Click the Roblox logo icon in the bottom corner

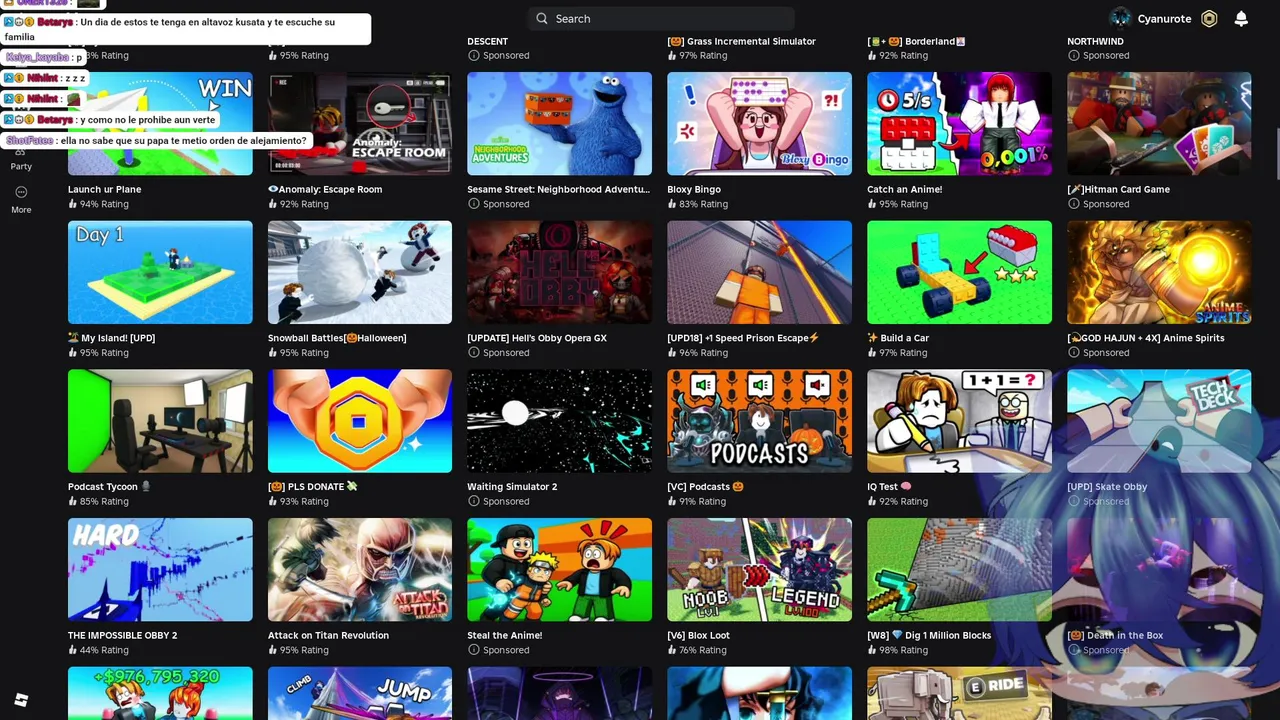pyautogui.click(x=21, y=700)
